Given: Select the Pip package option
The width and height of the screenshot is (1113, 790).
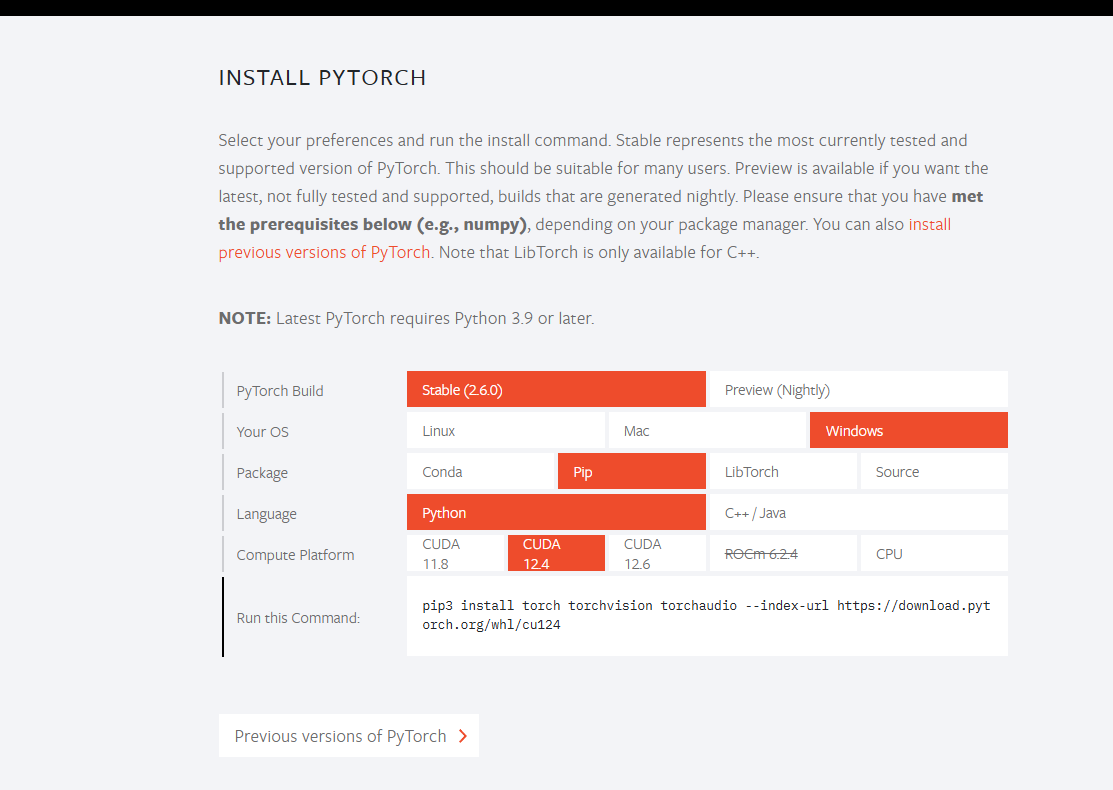Looking at the screenshot, I should point(631,472).
